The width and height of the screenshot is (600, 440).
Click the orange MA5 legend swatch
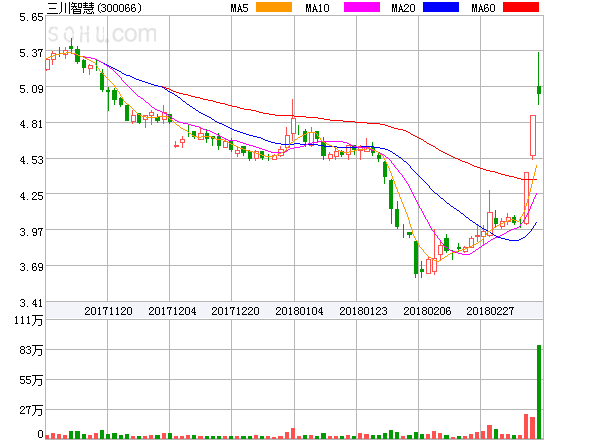[x=274, y=7]
